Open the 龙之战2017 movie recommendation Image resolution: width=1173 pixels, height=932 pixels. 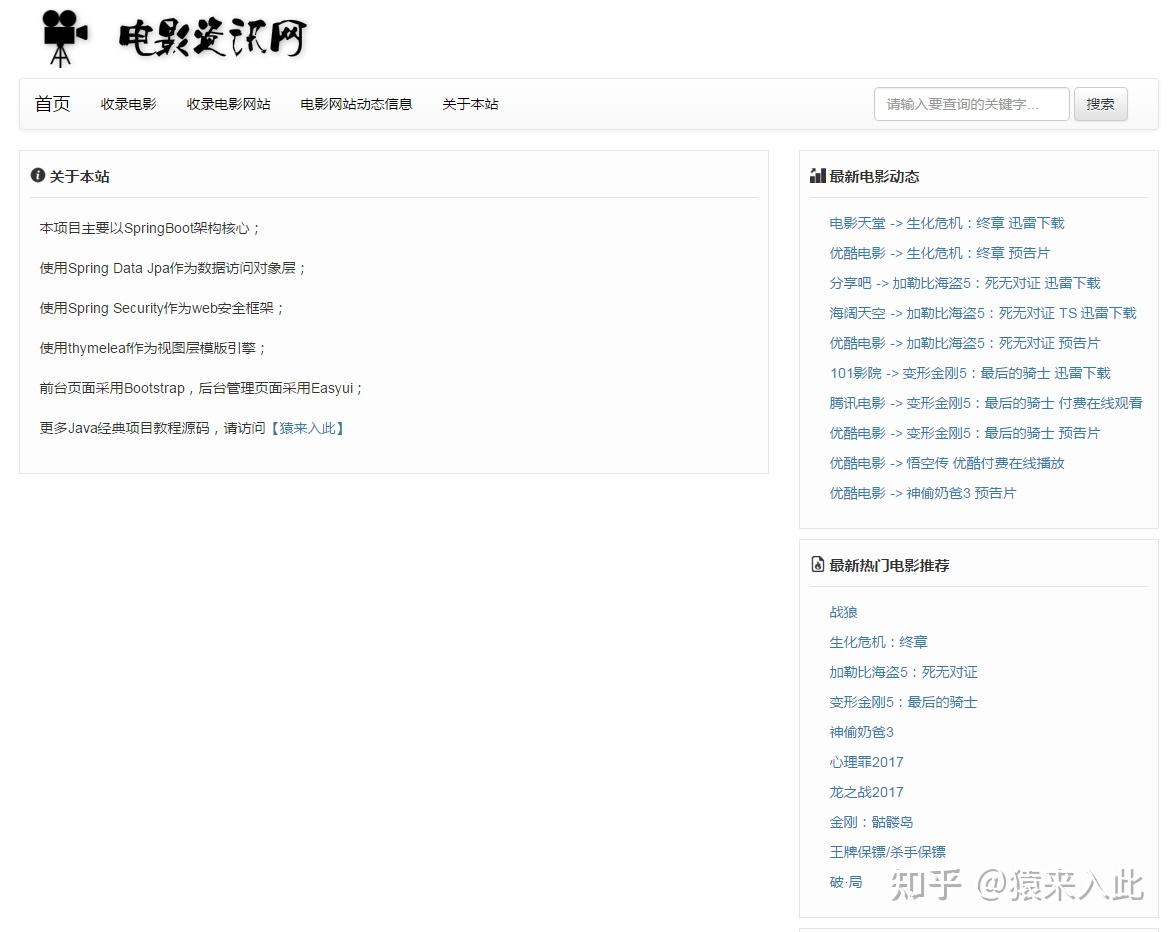click(866, 791)
